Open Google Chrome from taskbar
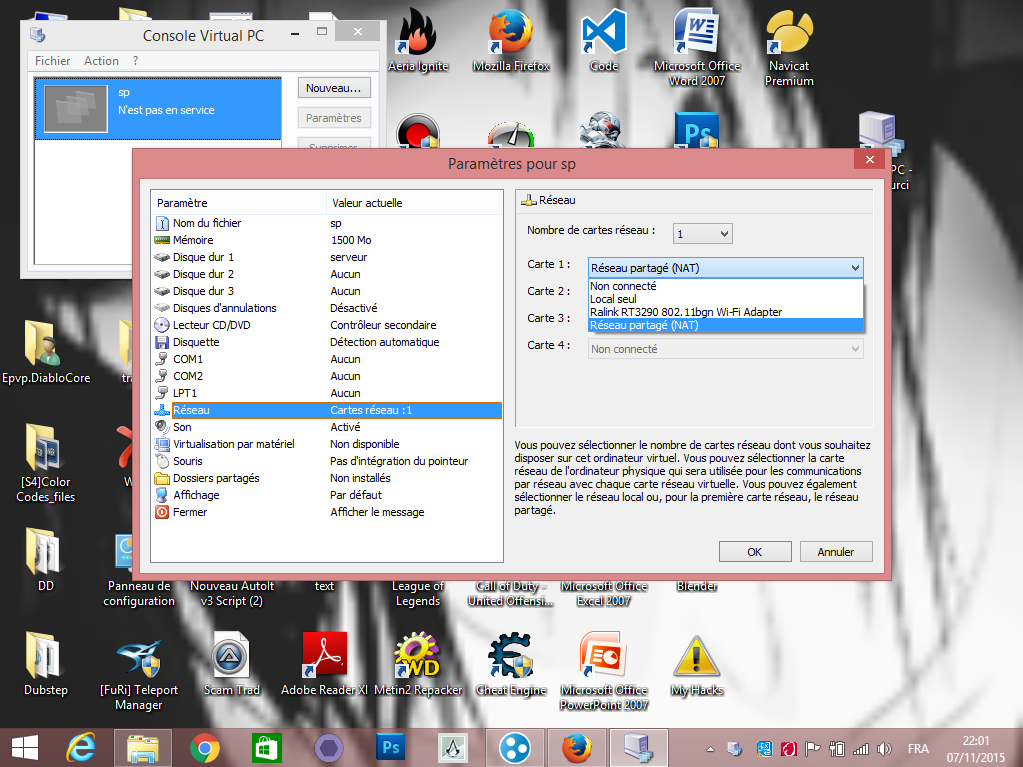 pyautogui.click(x=205, y=748)
